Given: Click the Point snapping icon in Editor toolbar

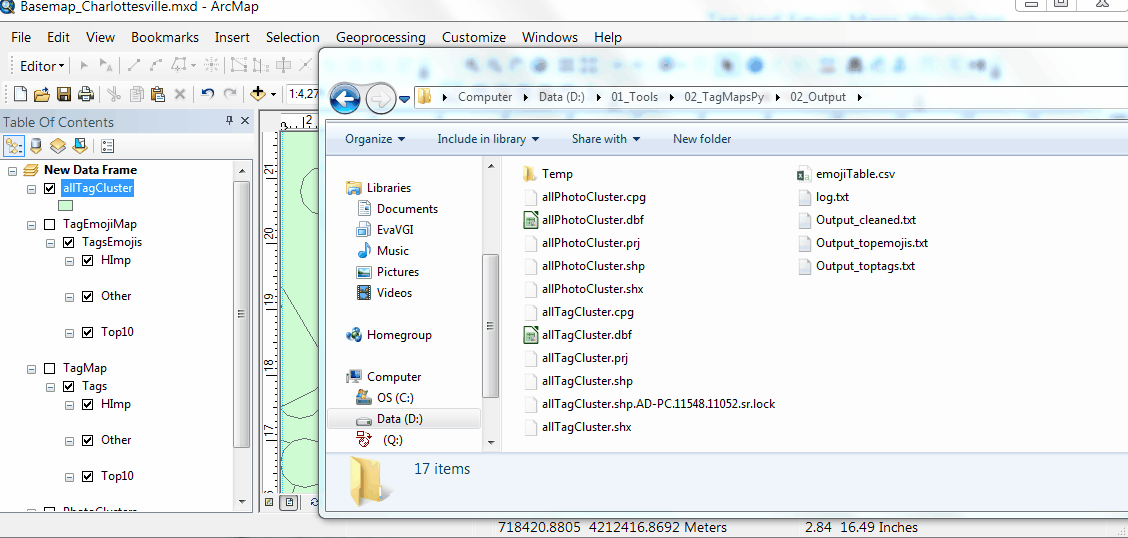Looking at the screenshot, I should 212,65.
